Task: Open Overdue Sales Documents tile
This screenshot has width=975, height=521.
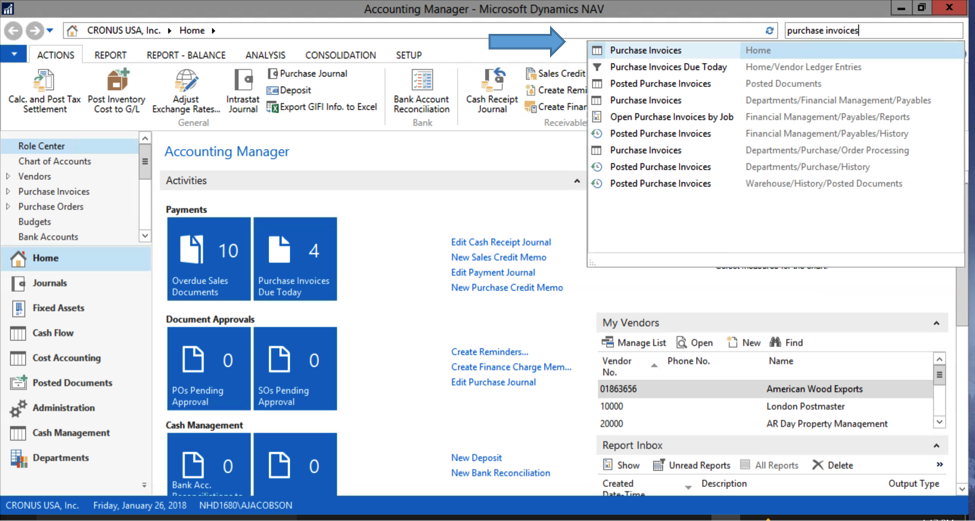Action: (x=209, y=259)
